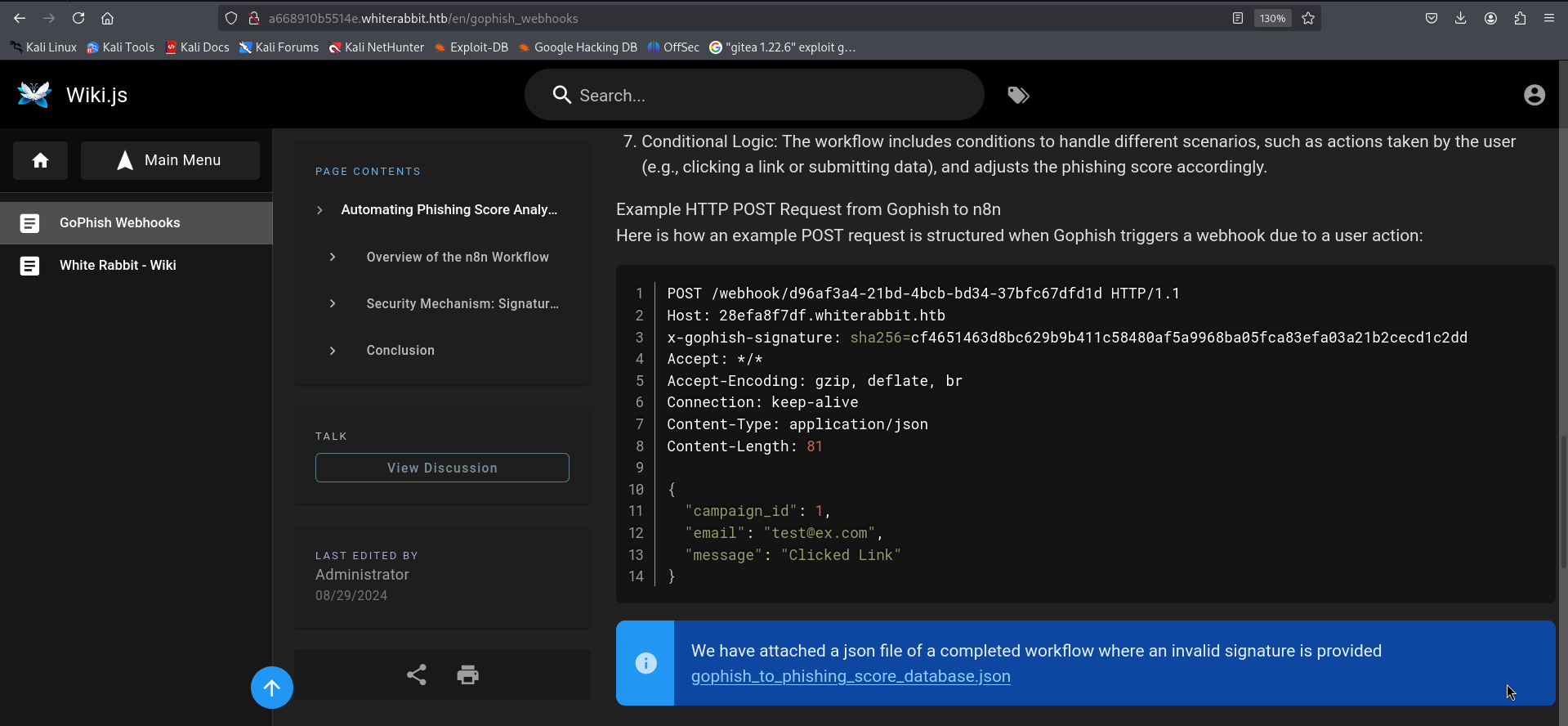The image size is (1568, 726).
Task: Click the share page icon
Action: (417, 674)
